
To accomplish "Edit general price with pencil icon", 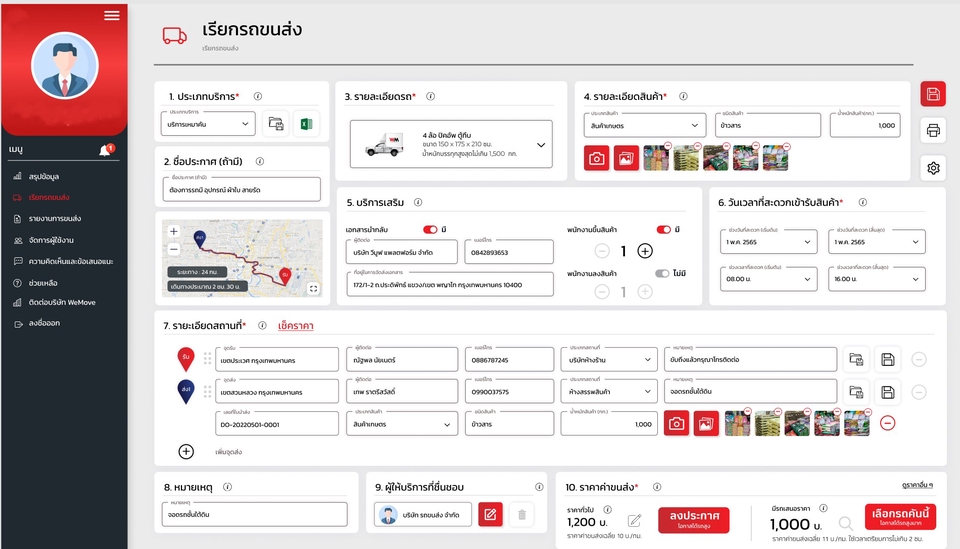I will (634, 521).
